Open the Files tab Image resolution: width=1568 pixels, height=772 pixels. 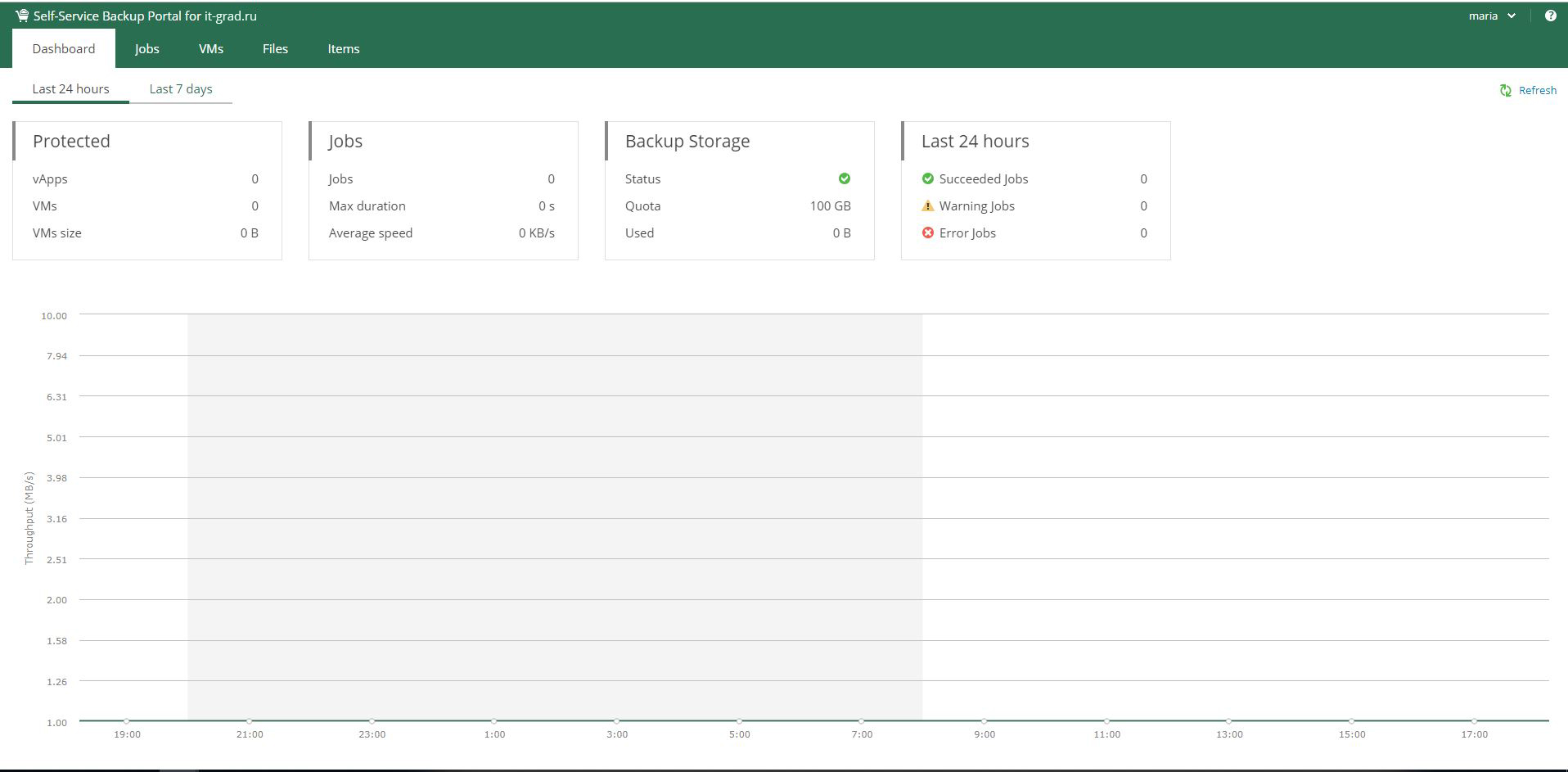tap(275, 49)
